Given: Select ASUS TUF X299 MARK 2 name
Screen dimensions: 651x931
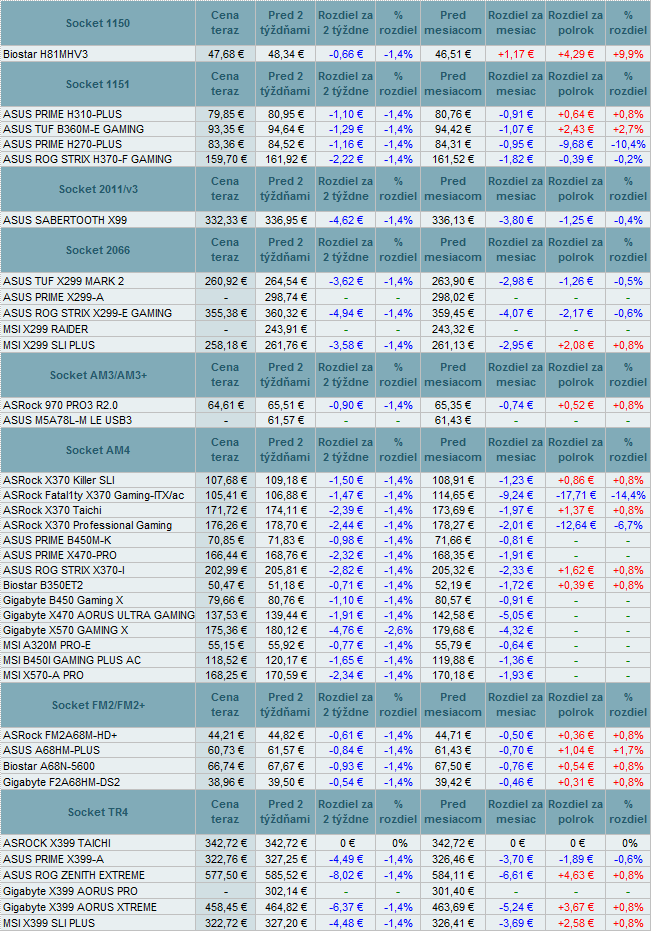Looking at the screenshot, I should [64, 281].
